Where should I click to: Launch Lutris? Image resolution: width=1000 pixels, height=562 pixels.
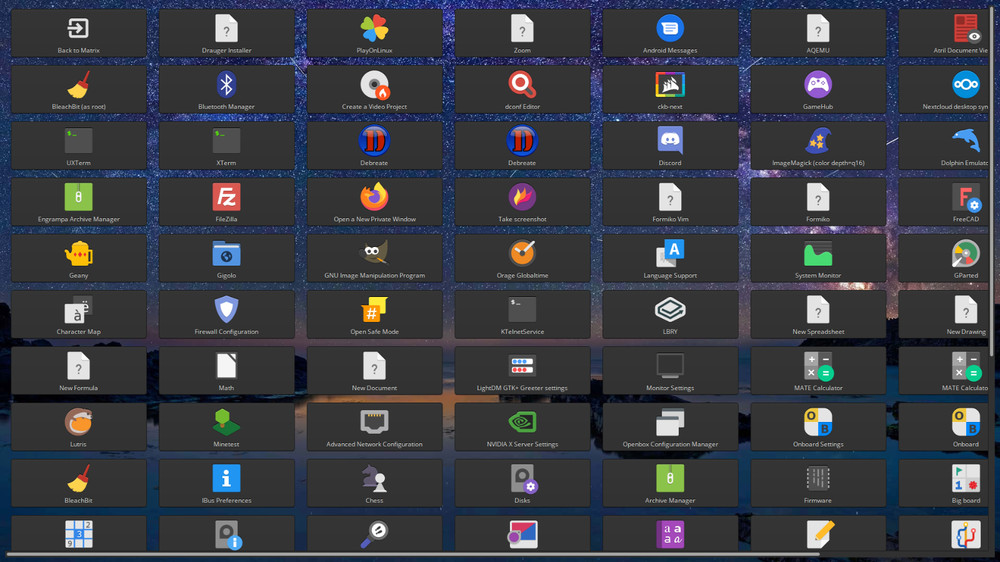tap(78, 426)
